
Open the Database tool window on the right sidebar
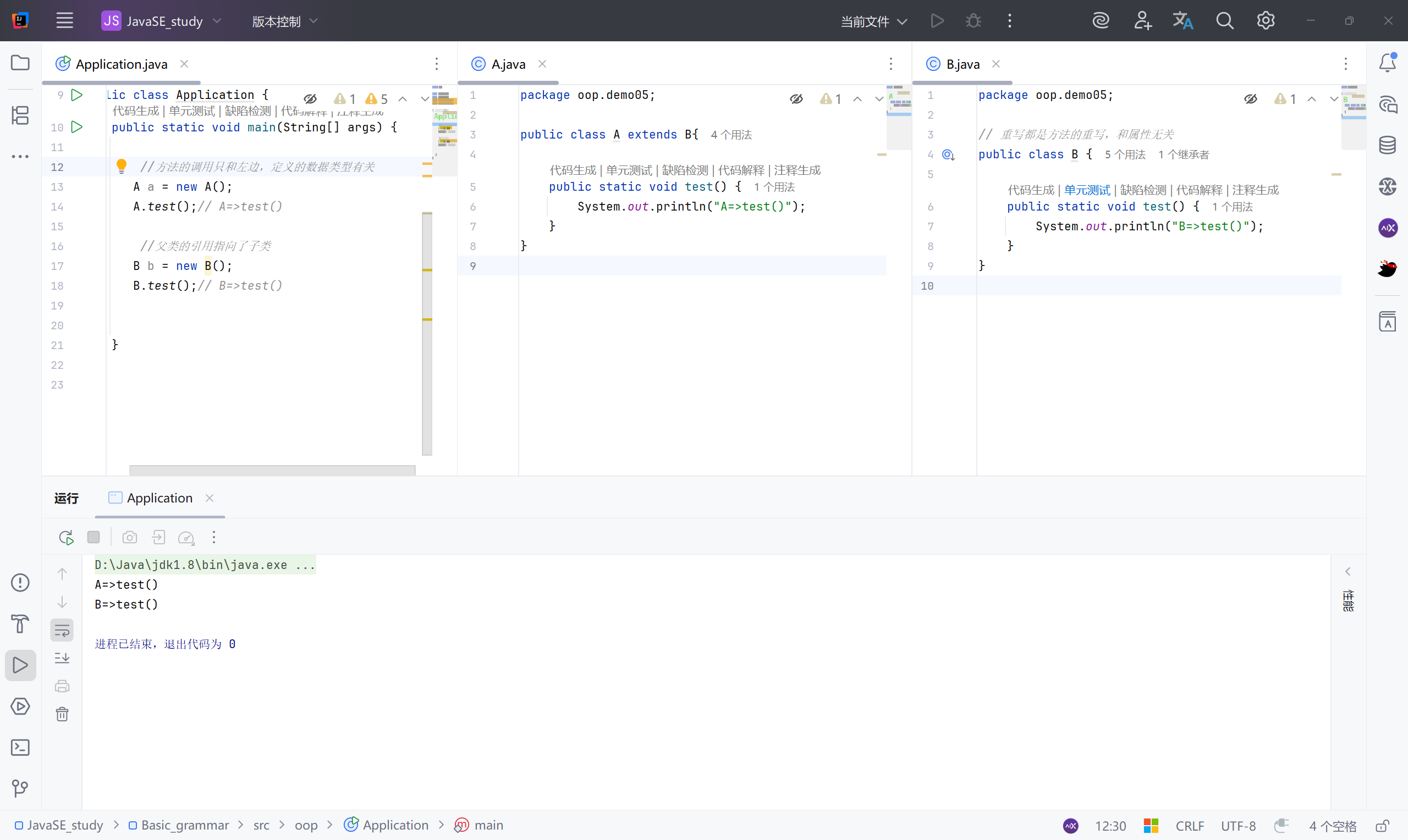click(x=1387, y=146)
